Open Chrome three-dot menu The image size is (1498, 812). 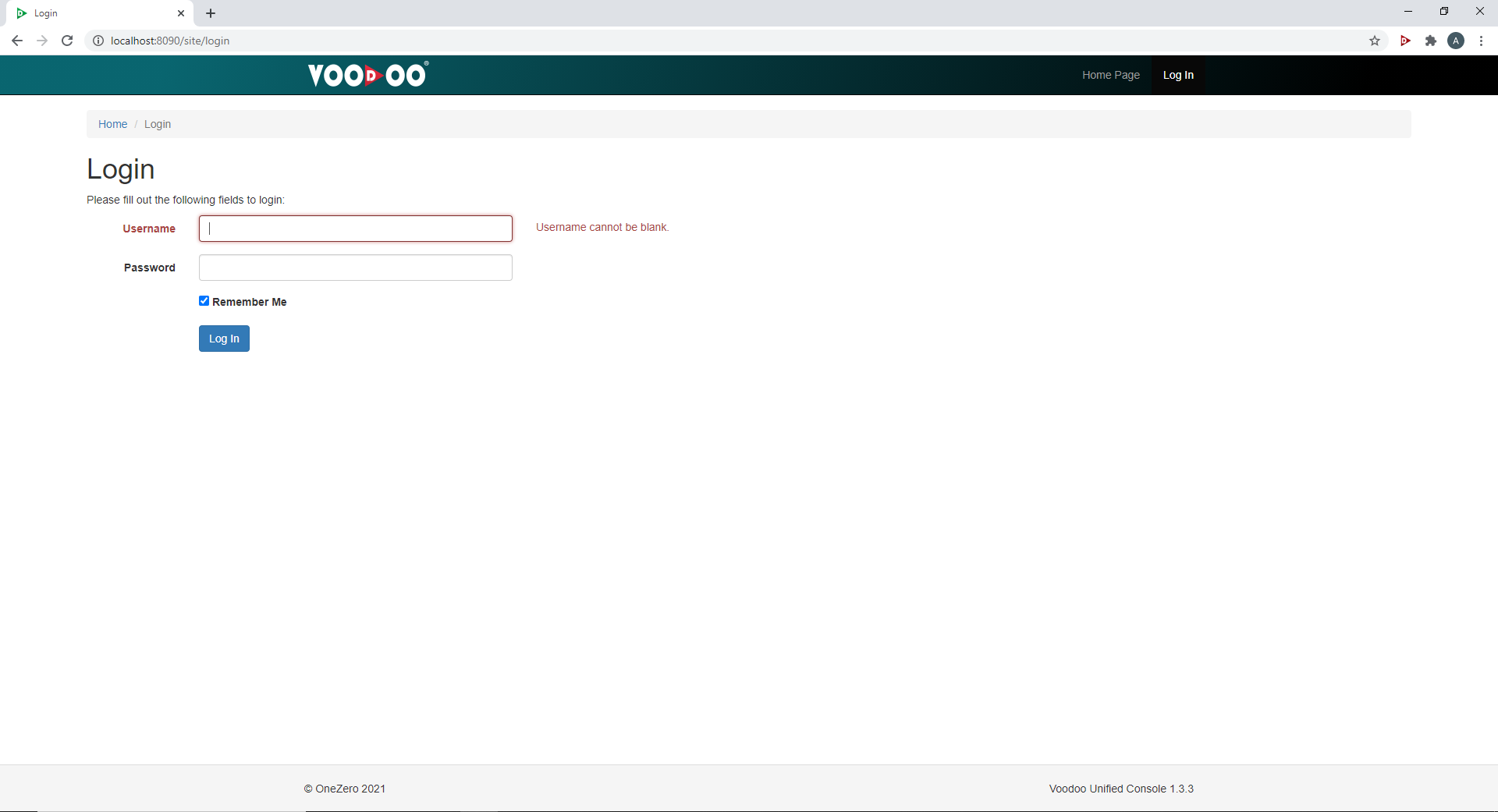1481,41
